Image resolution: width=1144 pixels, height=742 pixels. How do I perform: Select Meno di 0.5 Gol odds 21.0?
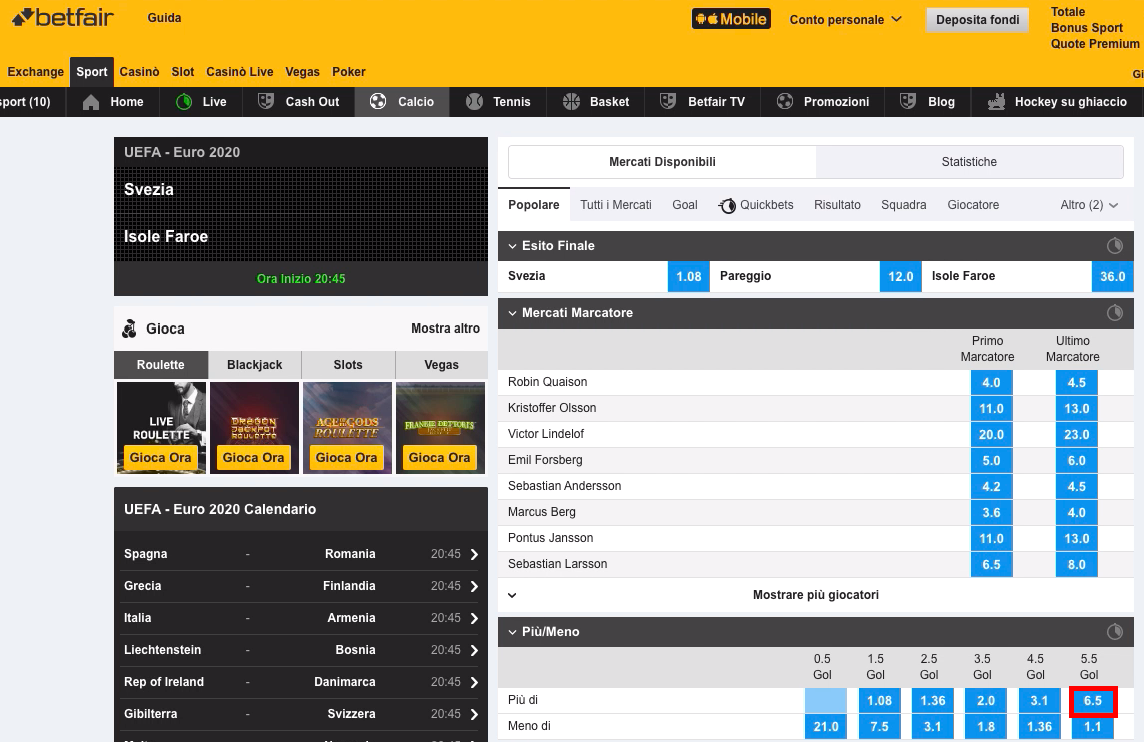coord(826,727)
